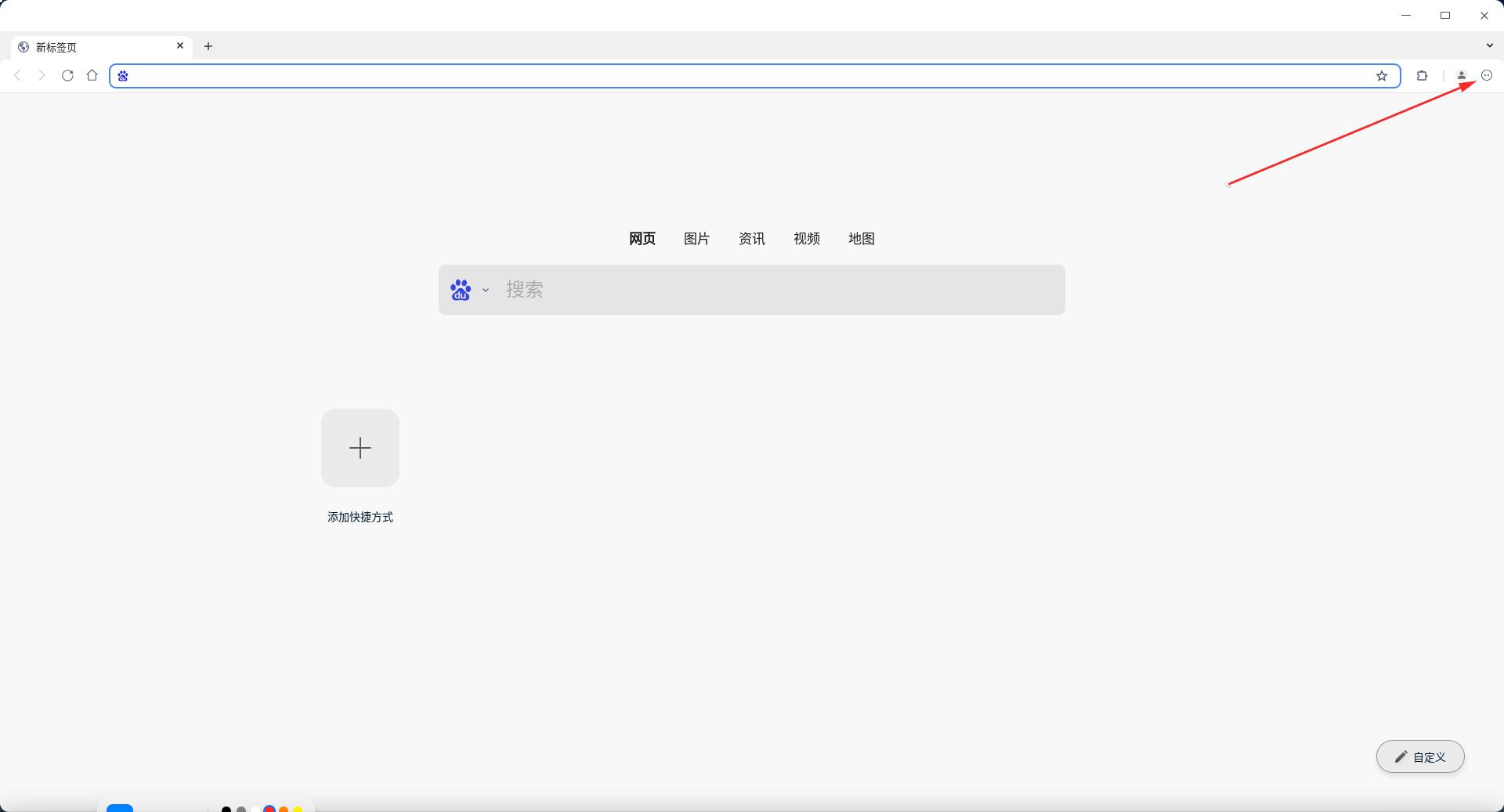Screen dimensions: 1504x812
Task: Click the Baidu paw icon in address bar
Action: (123, 76)
